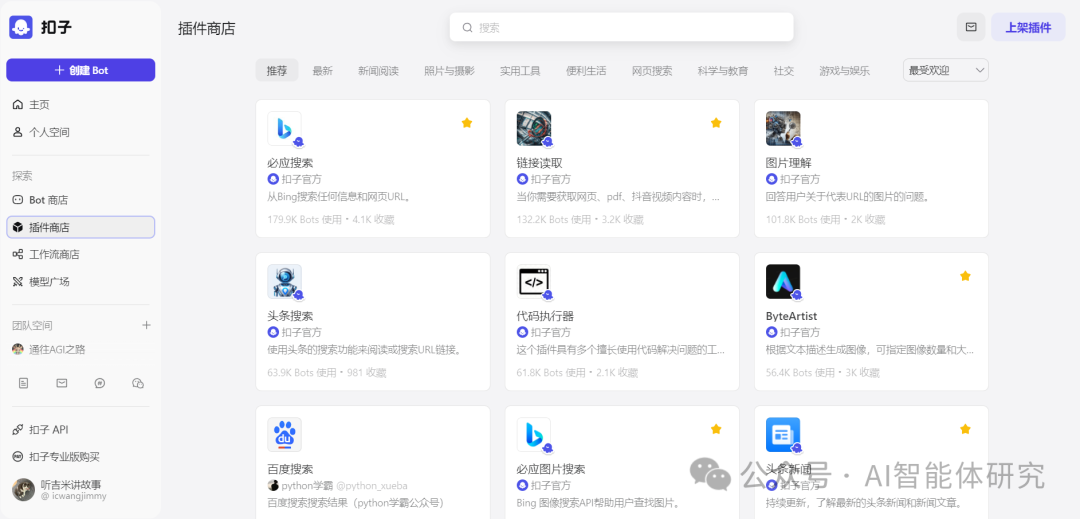Click the 图片理解 card title

789,163
